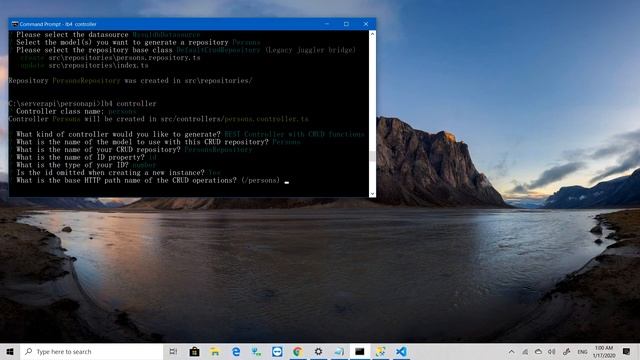640x360 pixels.
Task: Show hidden system tray icons
Action: coord(511,351)
